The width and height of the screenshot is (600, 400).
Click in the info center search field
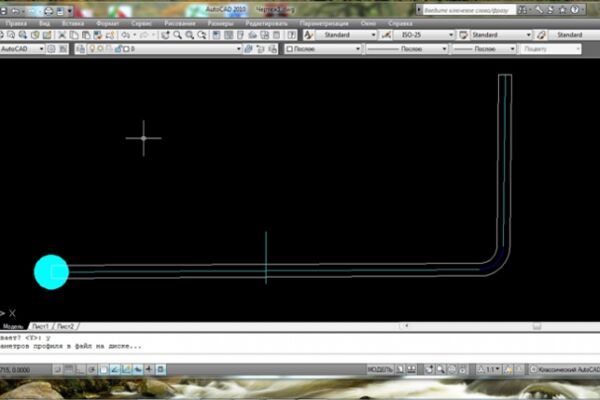[468, 10]
